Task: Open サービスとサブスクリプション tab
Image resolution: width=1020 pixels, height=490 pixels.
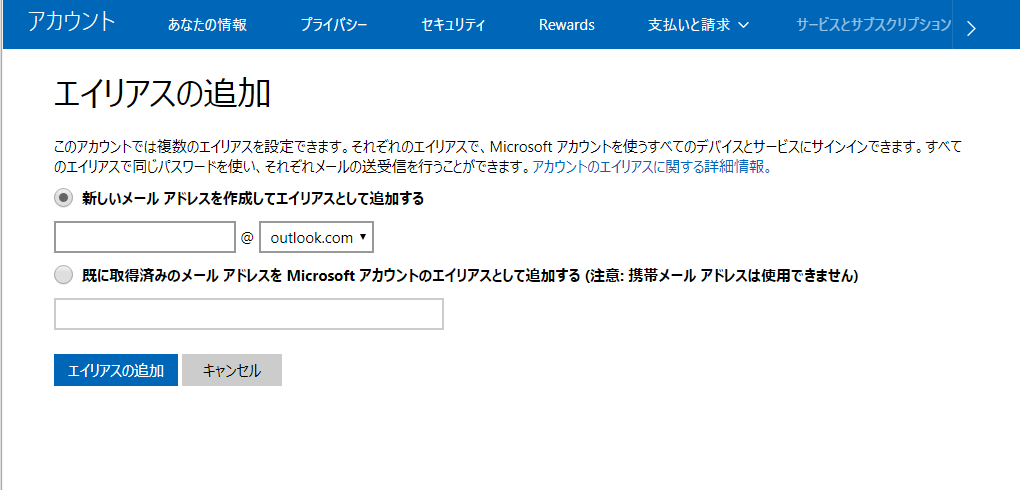Action: coord(874,25)
